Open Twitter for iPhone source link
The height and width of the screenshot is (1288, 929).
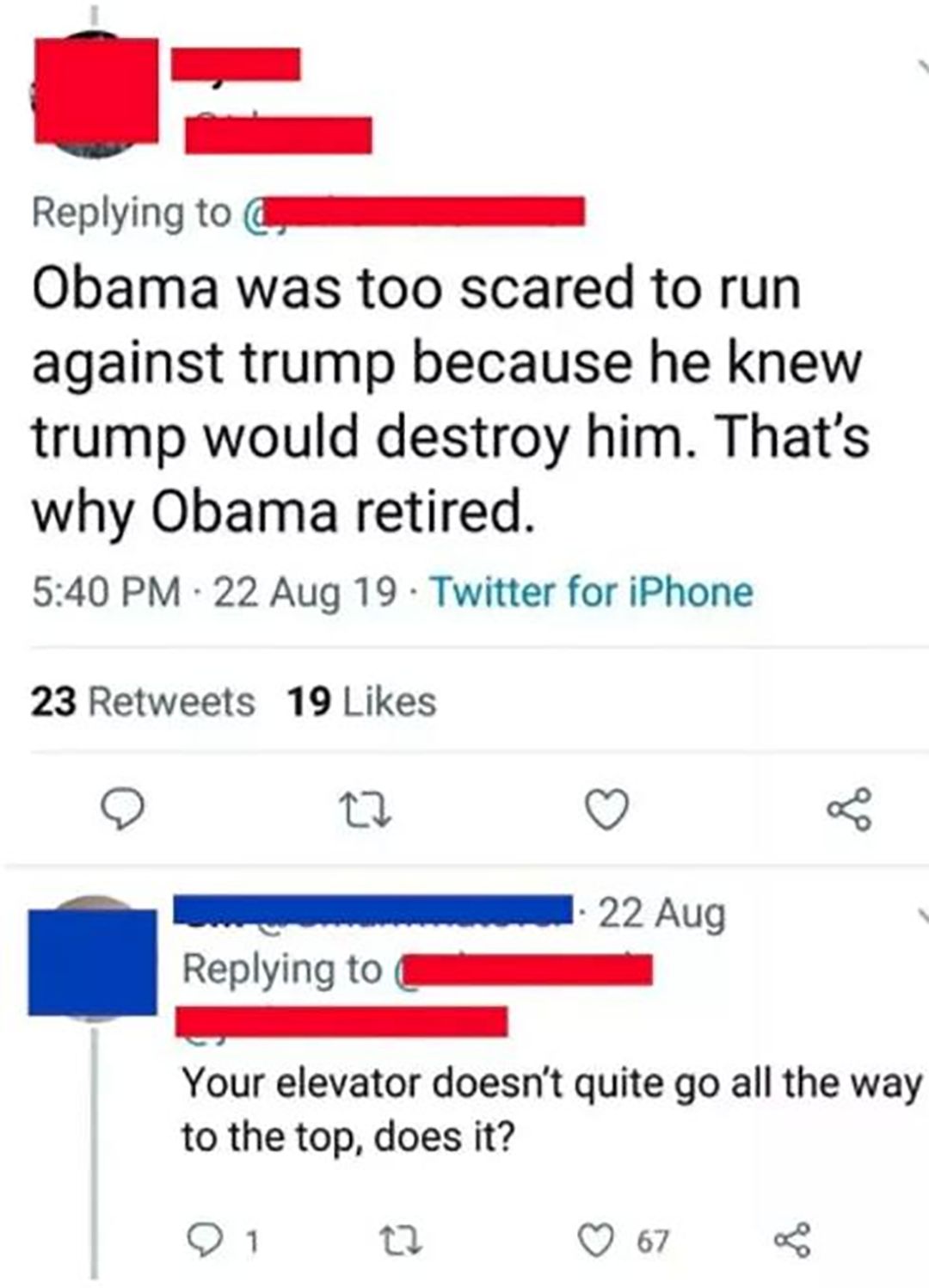click(x=592, y=592)
